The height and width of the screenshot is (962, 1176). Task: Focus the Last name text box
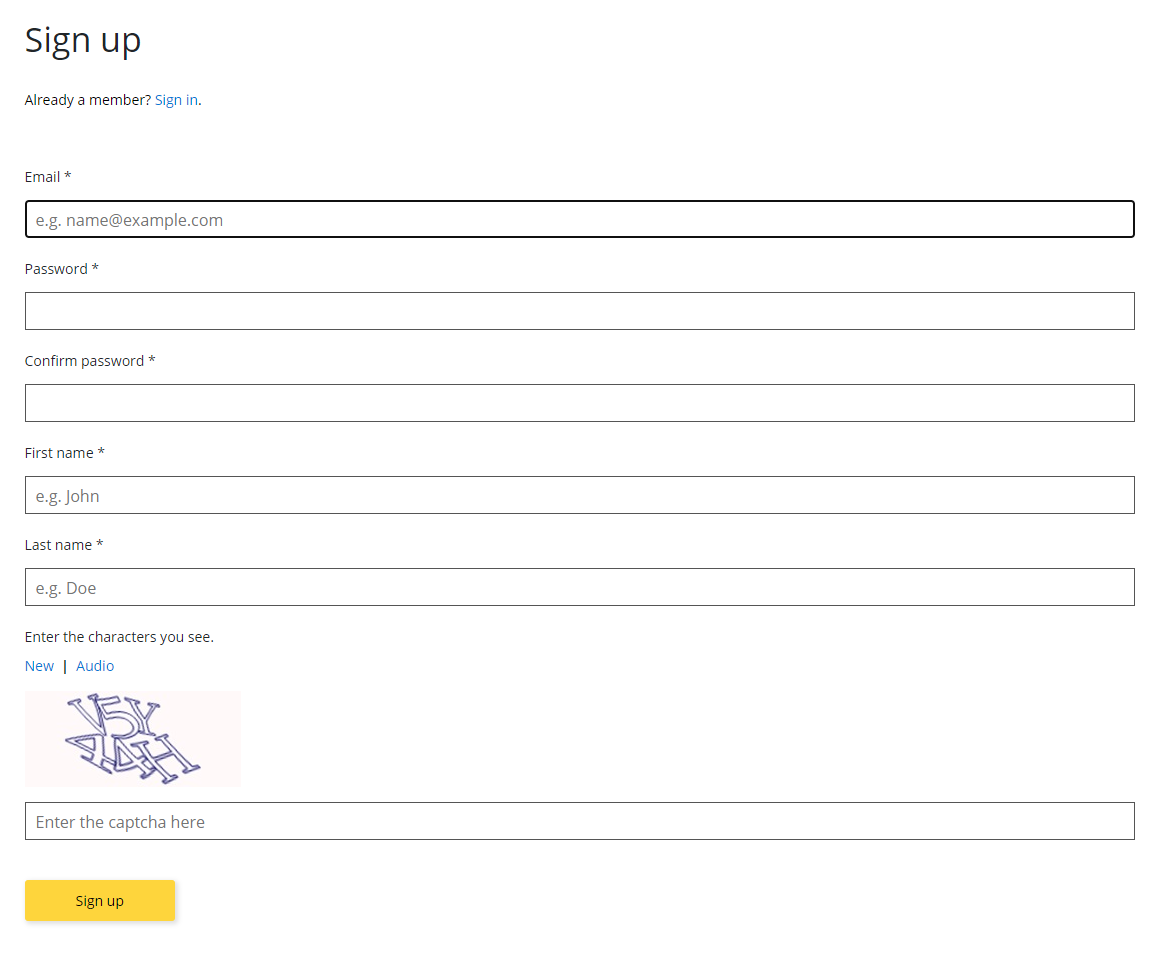pyautogui.click(x=579, y=587)
